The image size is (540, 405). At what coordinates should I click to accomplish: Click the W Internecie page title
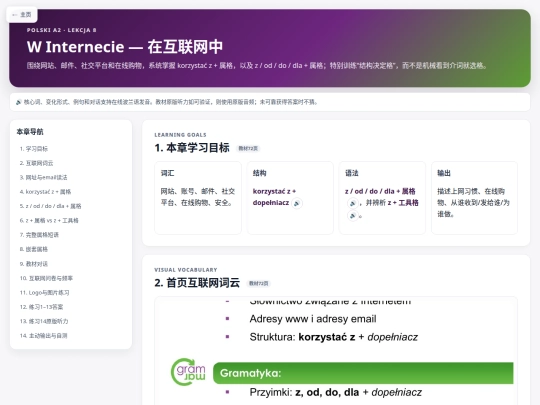[125, 47]
